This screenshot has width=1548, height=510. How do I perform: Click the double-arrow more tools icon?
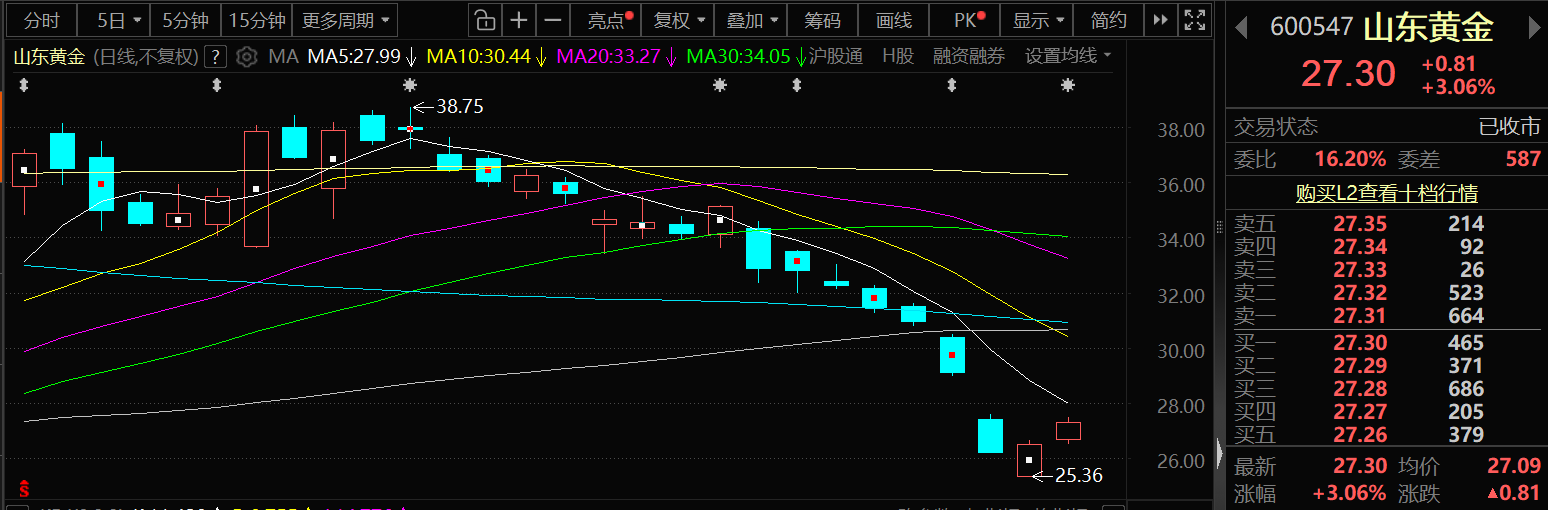click(1160, 20)
